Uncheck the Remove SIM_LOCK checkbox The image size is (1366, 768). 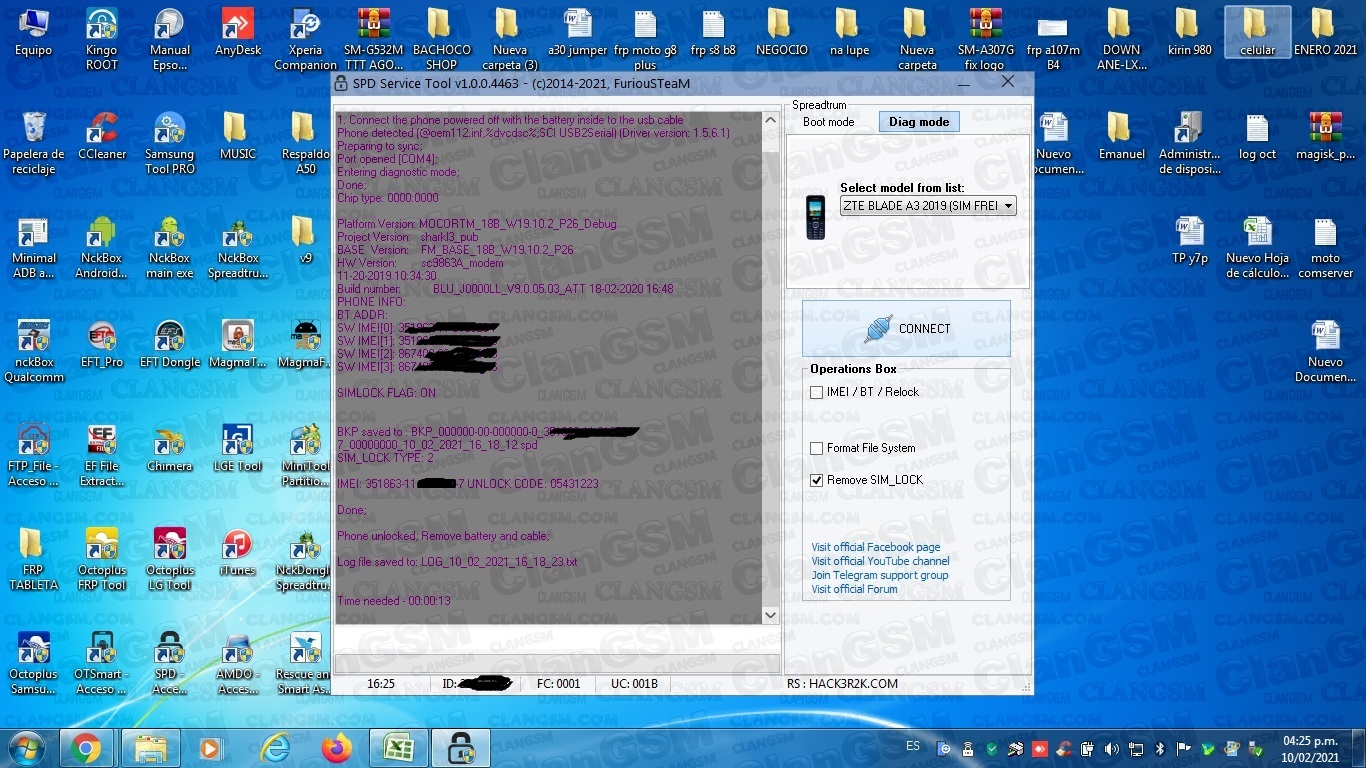tap(817, 481)
